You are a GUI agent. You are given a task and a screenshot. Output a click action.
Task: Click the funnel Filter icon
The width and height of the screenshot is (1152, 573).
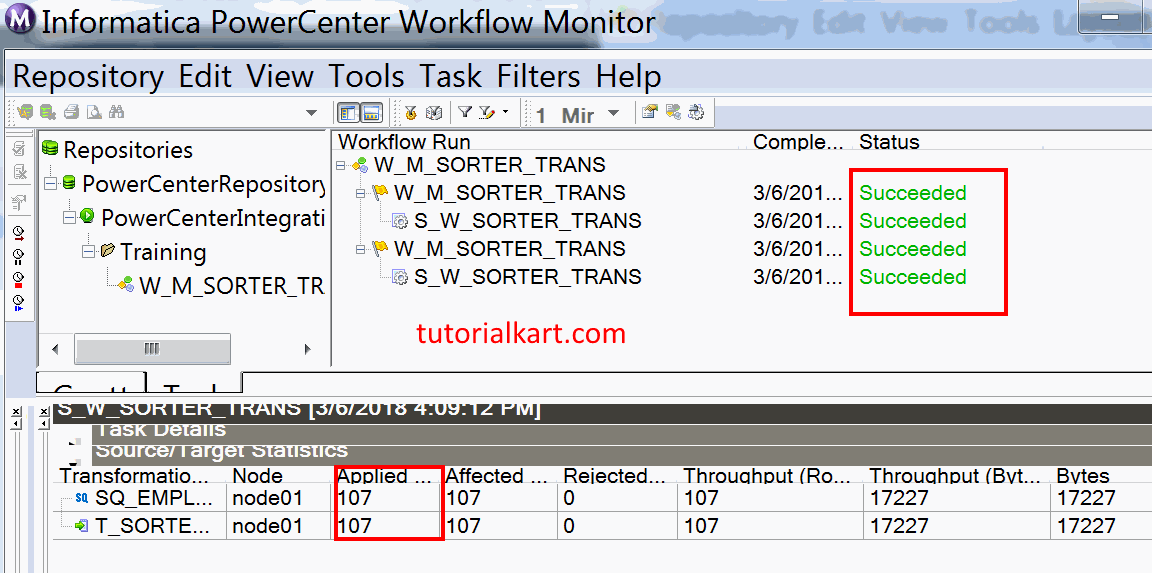pyautogui.click(x=464, y=112)
